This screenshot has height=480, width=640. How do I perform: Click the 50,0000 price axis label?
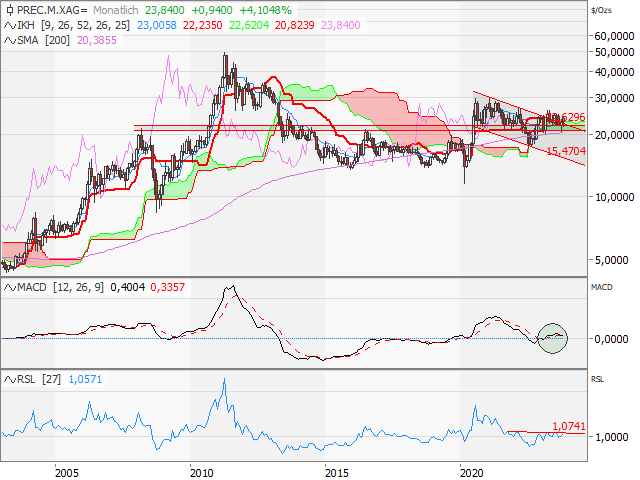tap(614, 52)
